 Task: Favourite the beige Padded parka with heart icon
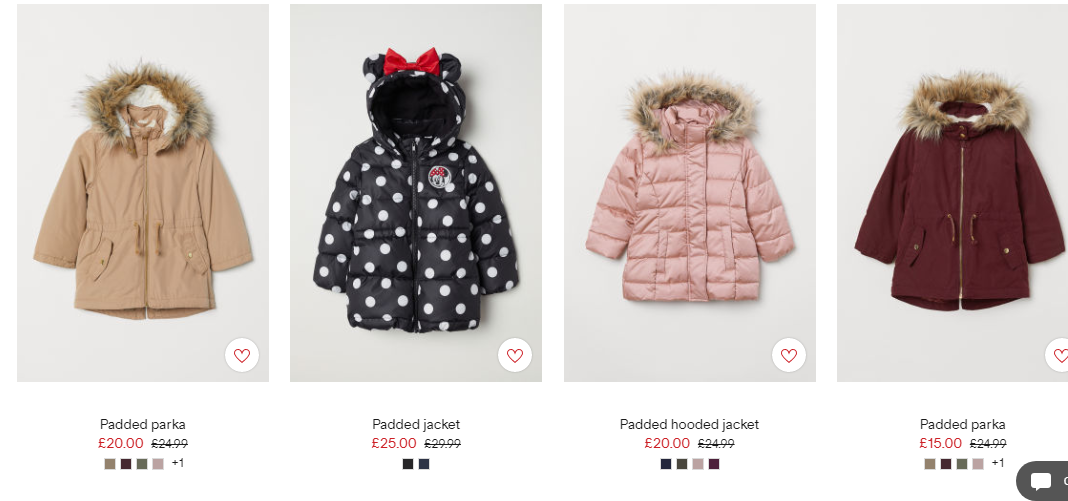[x=242, y=355]
